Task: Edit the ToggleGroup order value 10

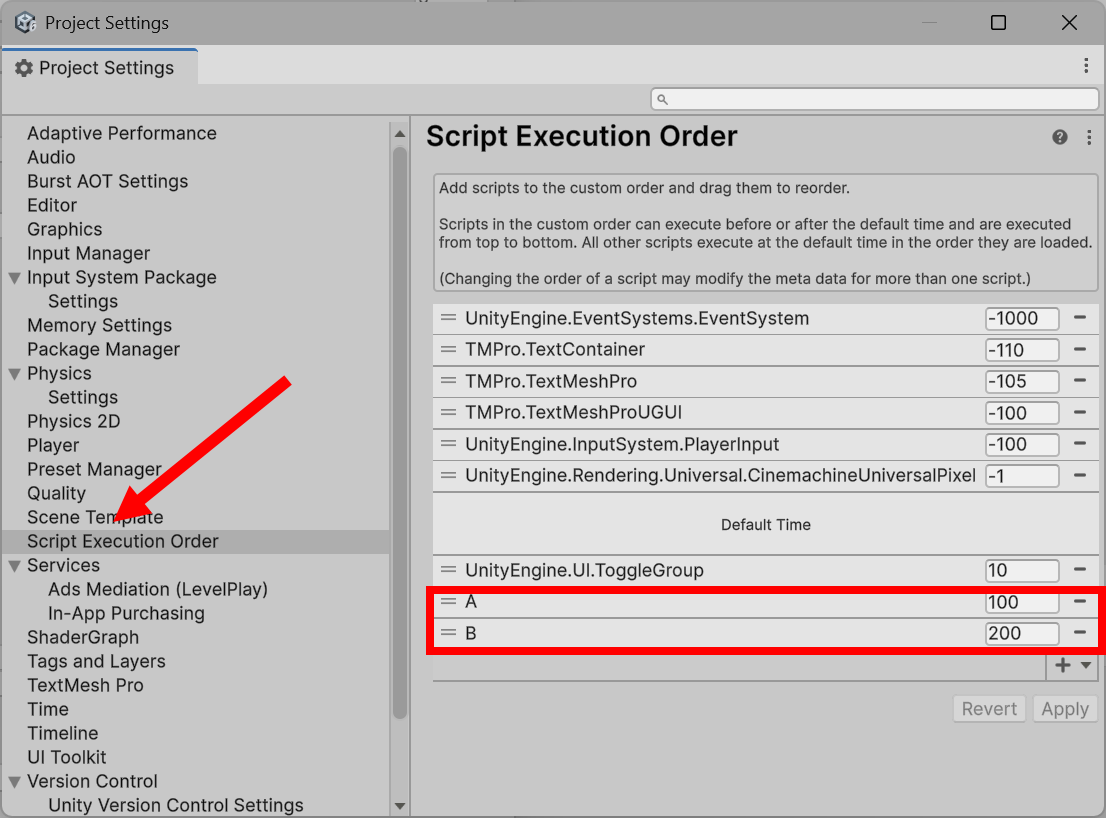Action: [x=1022, y=570]
